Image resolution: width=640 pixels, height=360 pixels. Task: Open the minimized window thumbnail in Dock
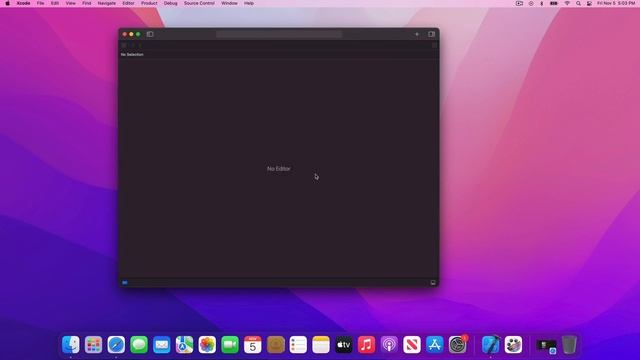point(546,346)
